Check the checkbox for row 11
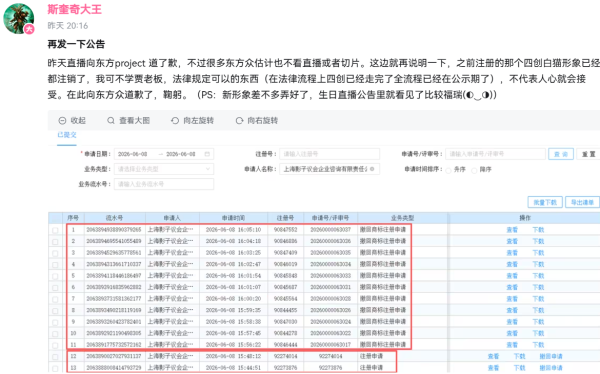The image size is (600, 374). point(55,345)
